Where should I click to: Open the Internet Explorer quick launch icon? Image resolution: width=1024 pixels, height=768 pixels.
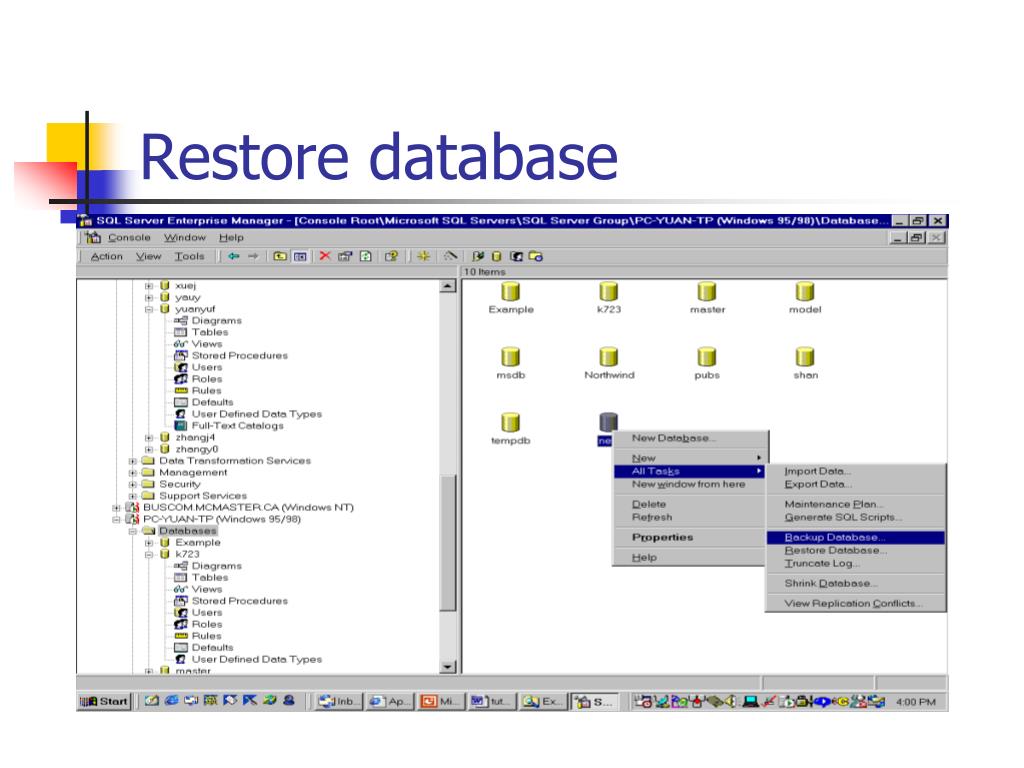(171, 701)
